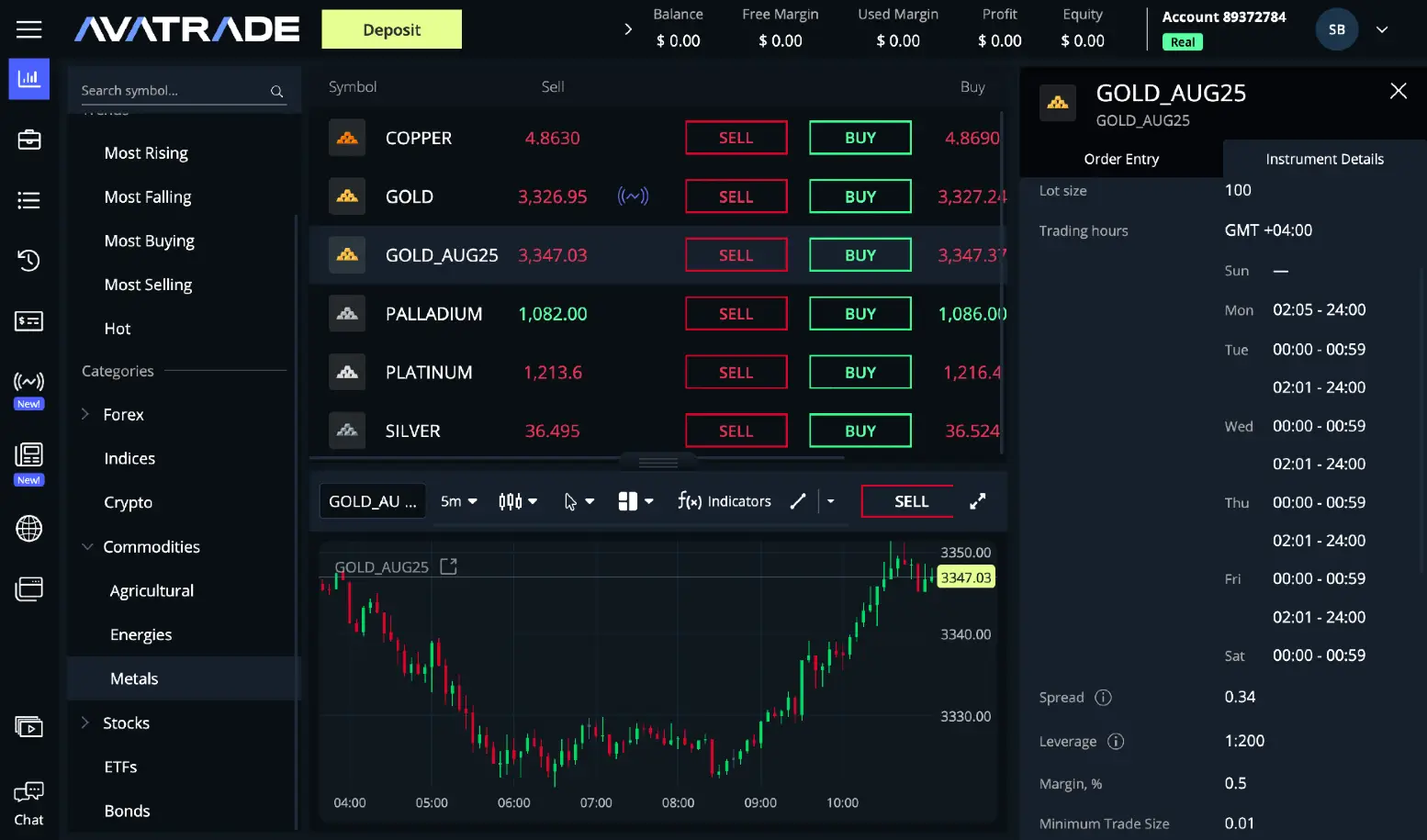Click the SELL button in chart toolbar

(907, 501)
